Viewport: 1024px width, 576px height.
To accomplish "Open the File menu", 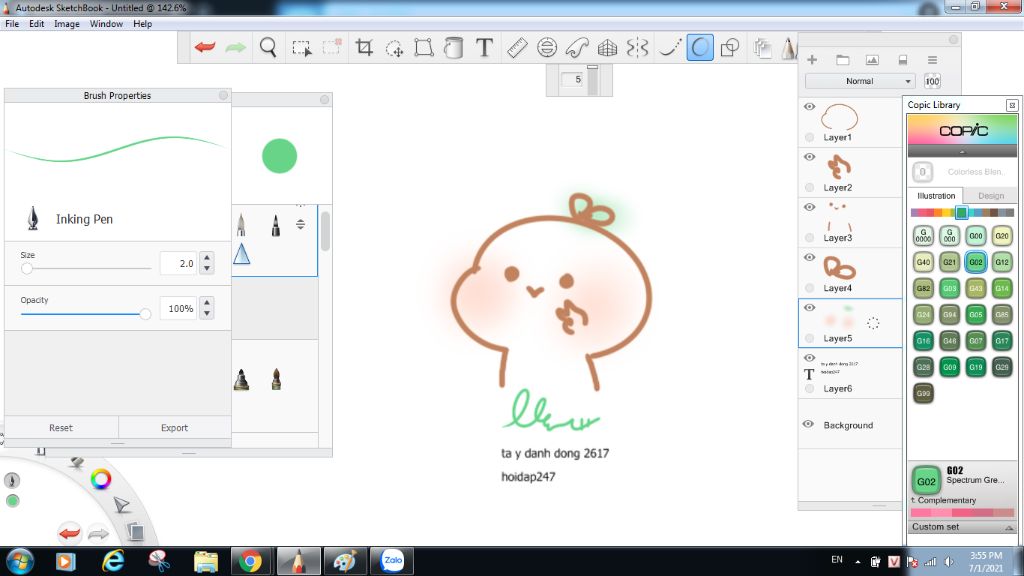I will coord(12,24).
